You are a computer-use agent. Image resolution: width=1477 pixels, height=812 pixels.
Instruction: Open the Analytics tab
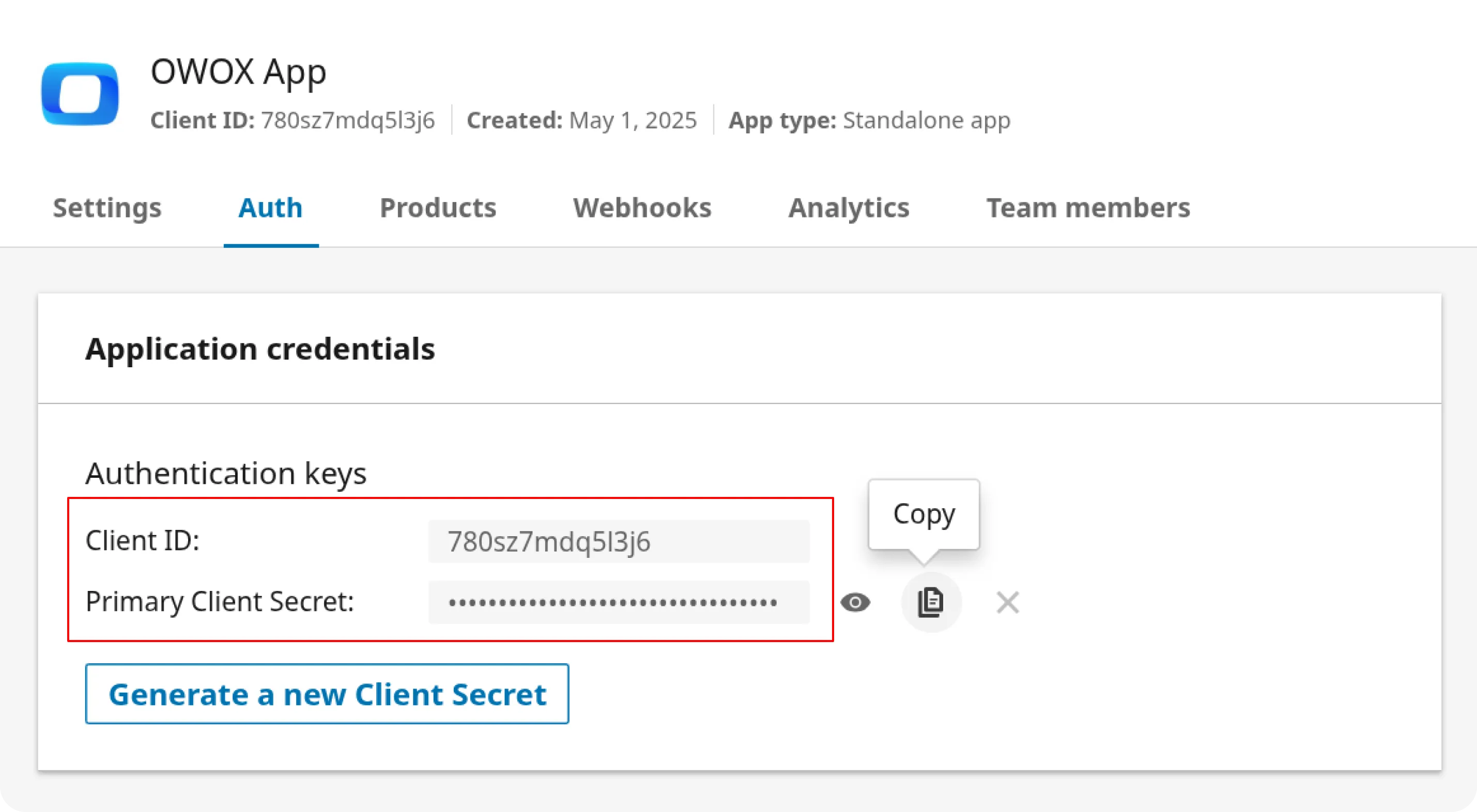point(849,208)
